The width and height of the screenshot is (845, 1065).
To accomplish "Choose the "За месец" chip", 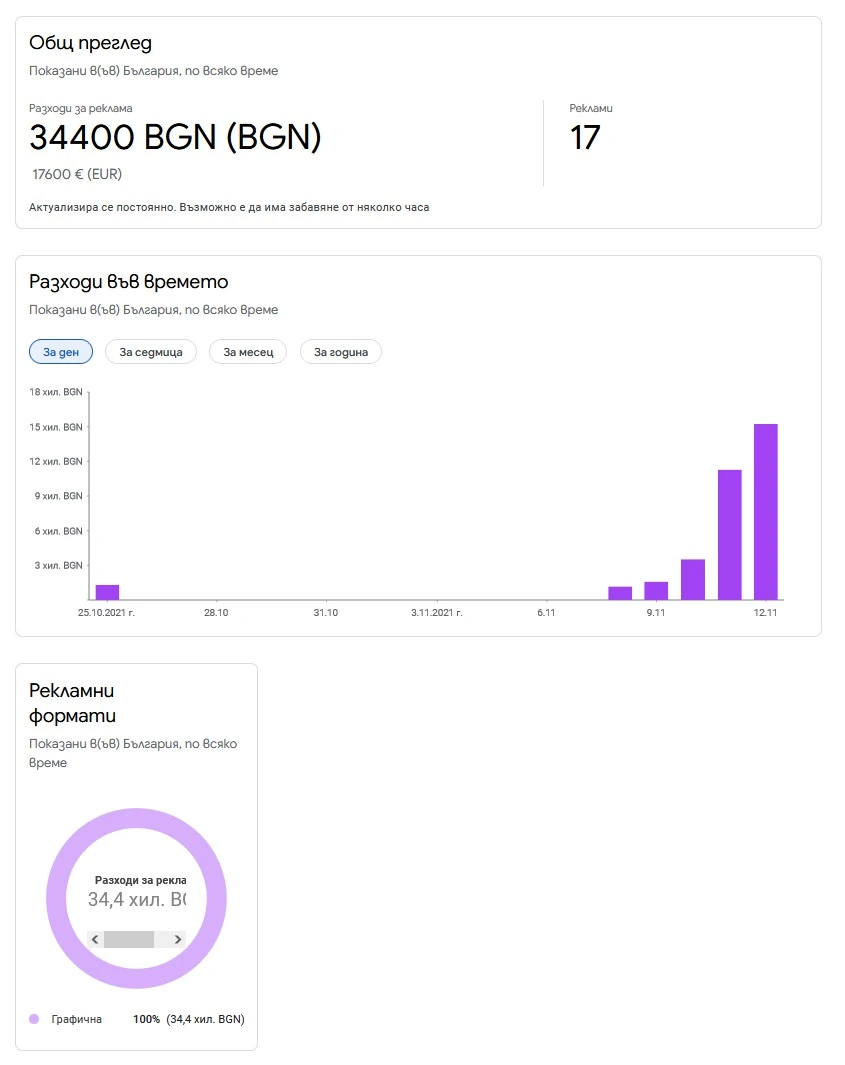I will (248, 352).
